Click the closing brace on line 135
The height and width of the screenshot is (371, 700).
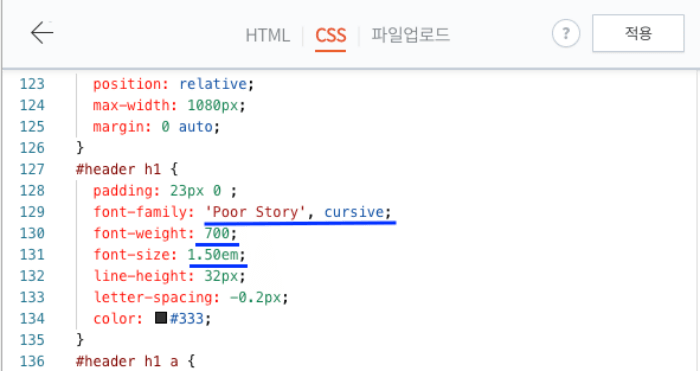(80, 339)
